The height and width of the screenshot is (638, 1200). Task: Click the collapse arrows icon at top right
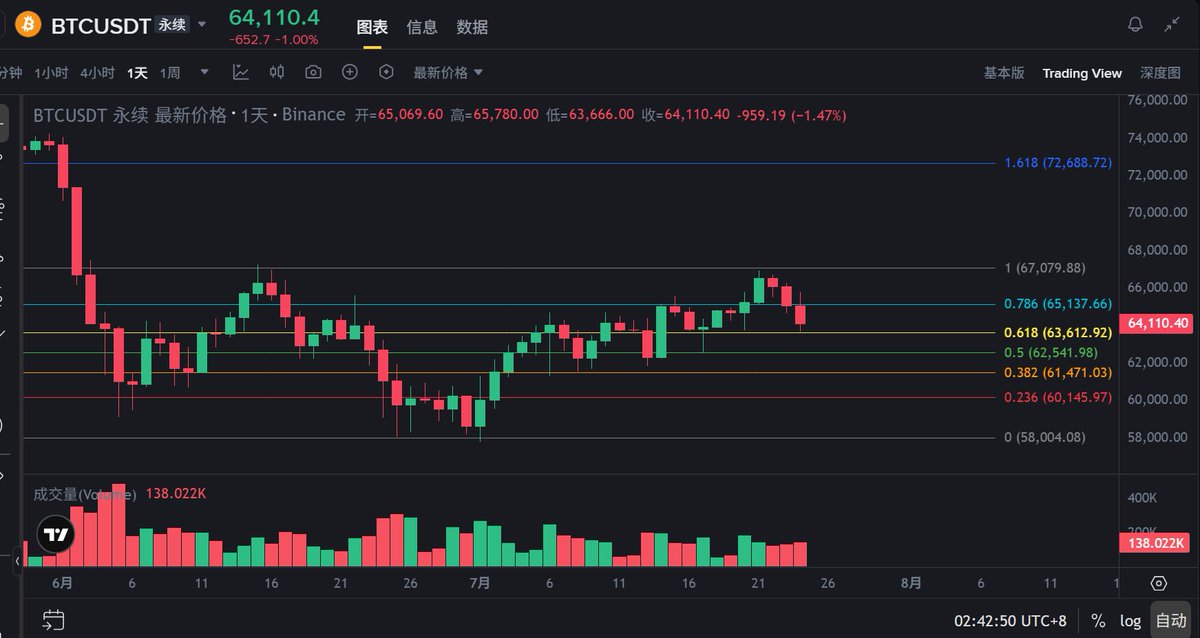1172,25
